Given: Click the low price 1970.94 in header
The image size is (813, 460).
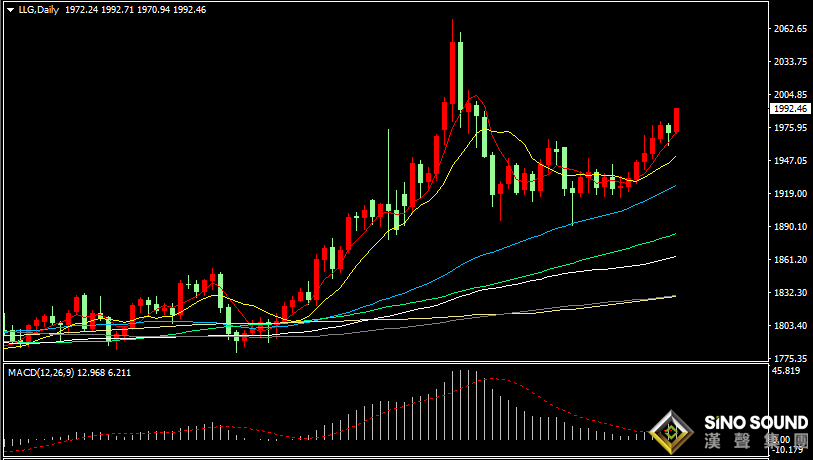Looking at the screenshot, I should 153,10.
